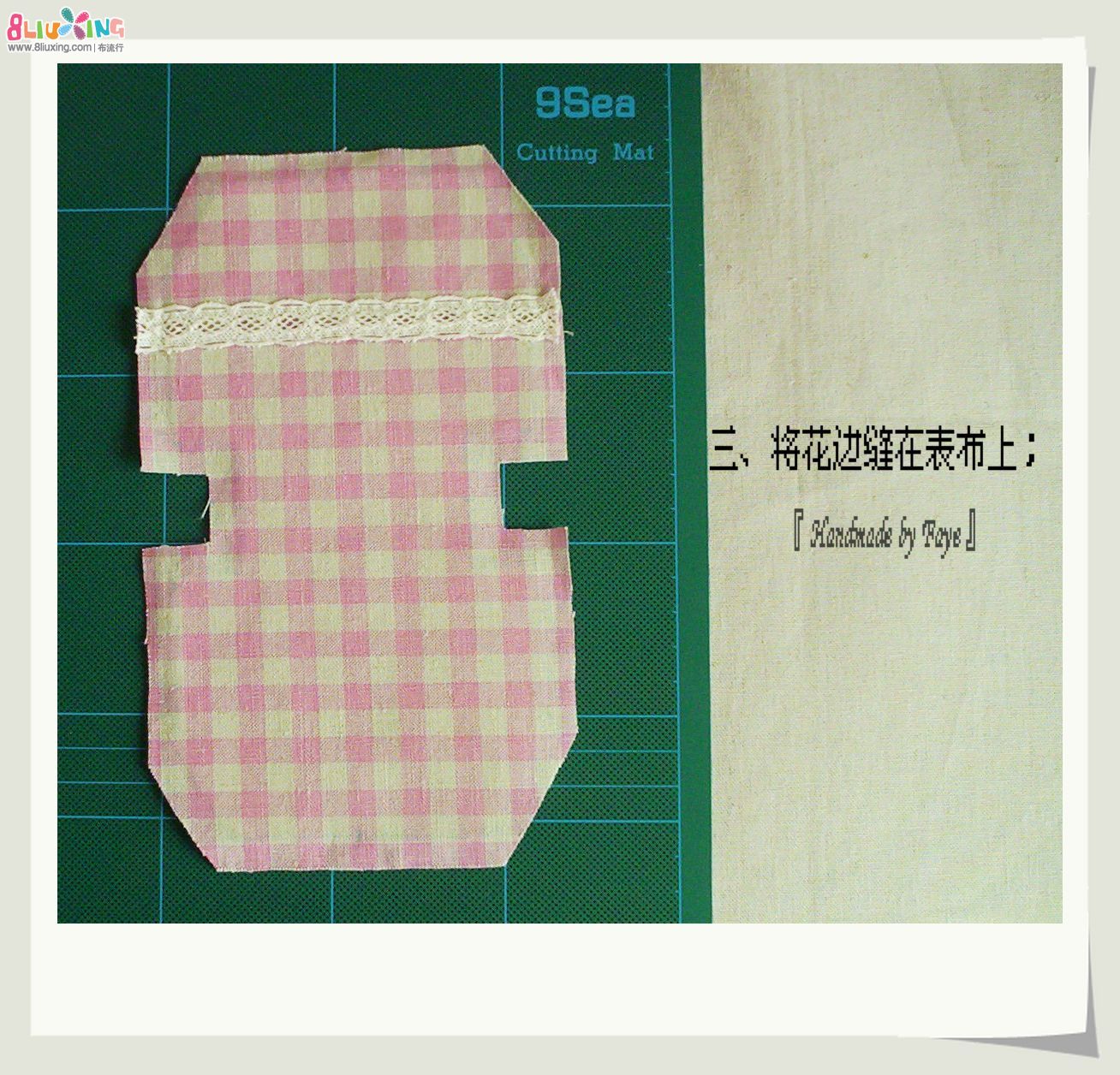Click the caption "三、将花边缝在表布上；"
This screenshot has width=1120, height=1075.
(874, 448)
